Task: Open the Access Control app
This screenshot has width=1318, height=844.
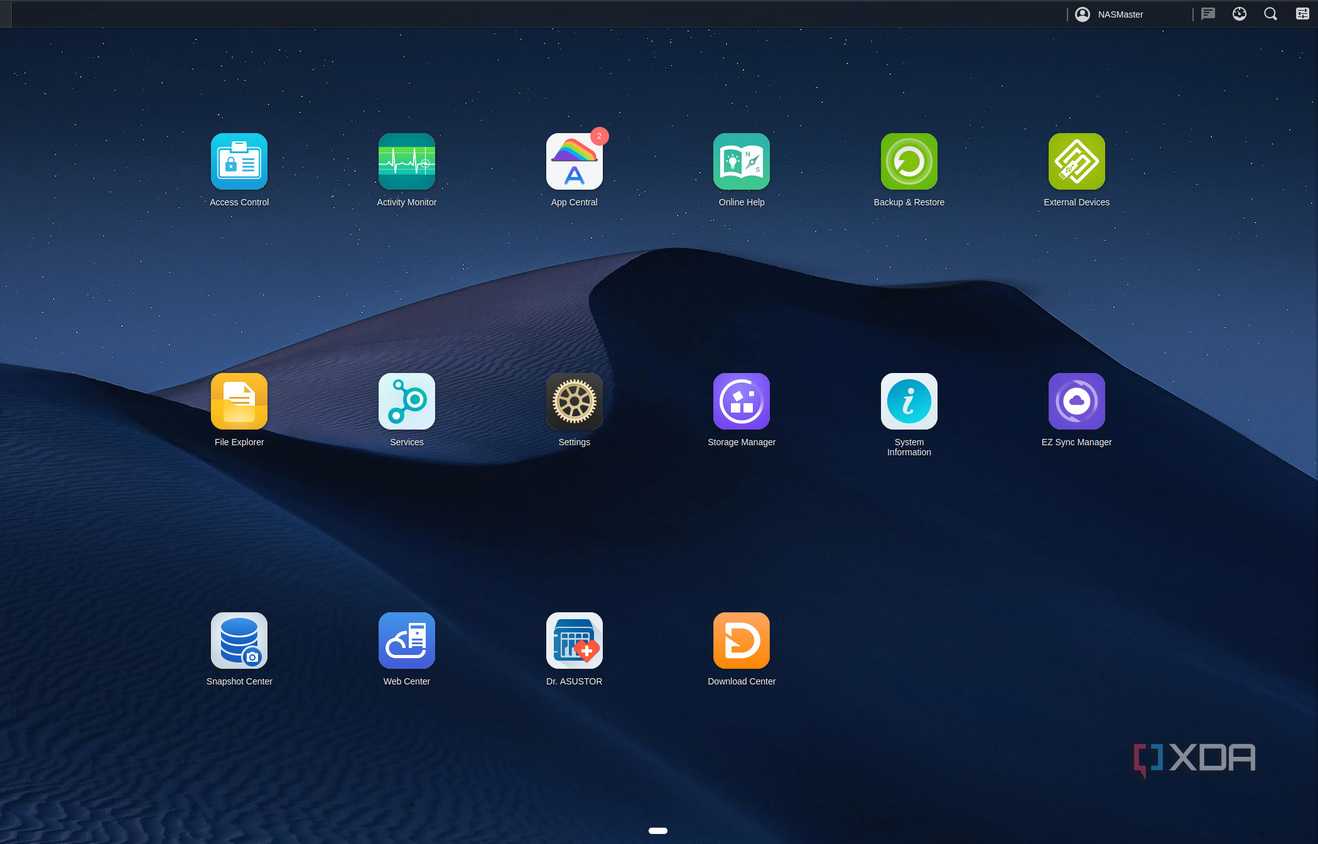Action: pyautogui.click(x=239, y=161)
